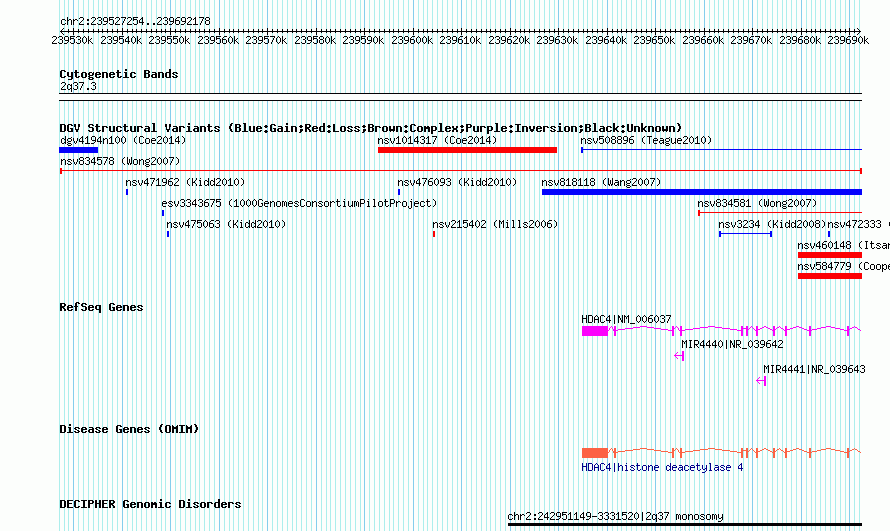The height and width of the screenshot is (531, 890).
Task: Click the Disease Genes (OMIM) track title
Action: [x=129, y=429]
